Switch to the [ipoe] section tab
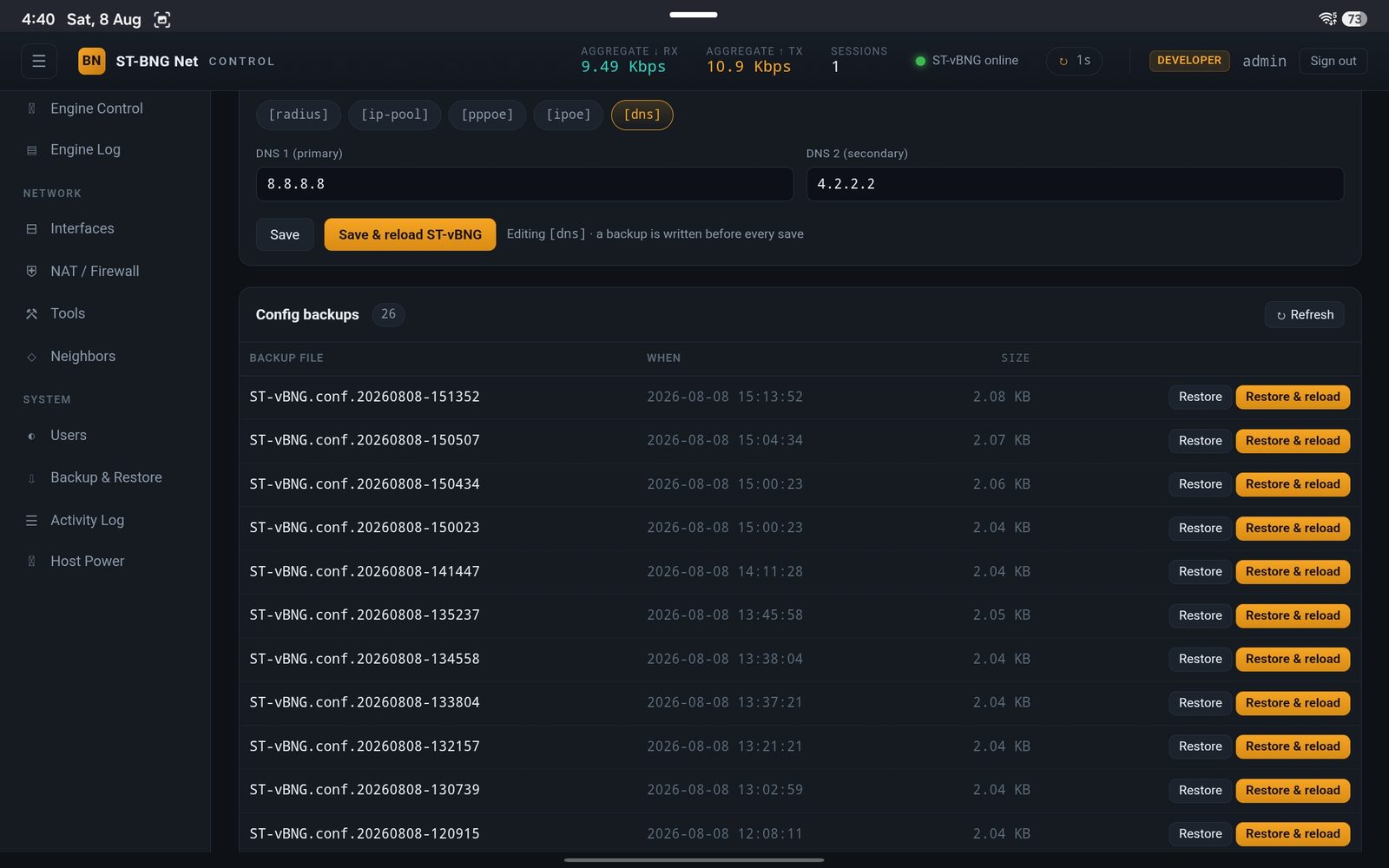1389x868 pixels. tap(569, 115)
